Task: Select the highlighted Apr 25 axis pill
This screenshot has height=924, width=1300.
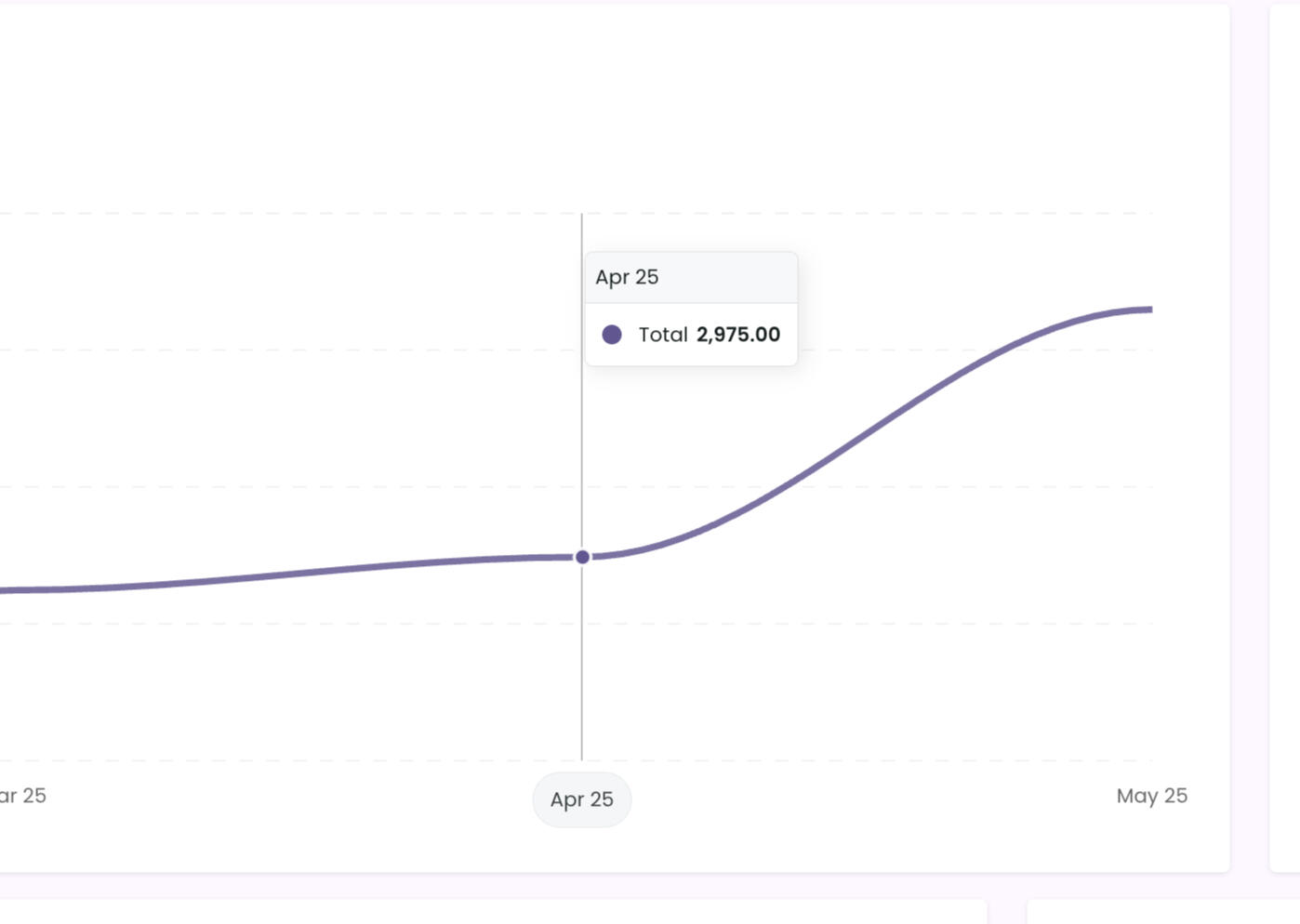Action: coord(582,799)
